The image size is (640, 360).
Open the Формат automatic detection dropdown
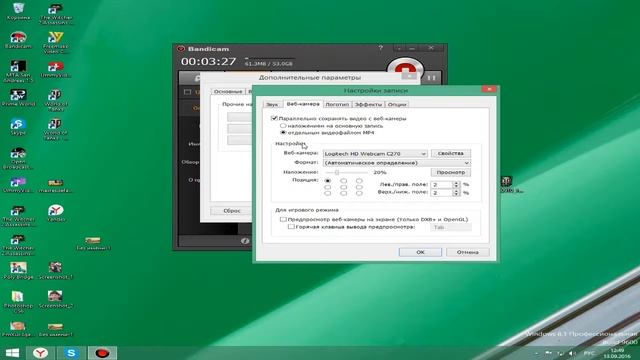point(396,163)
